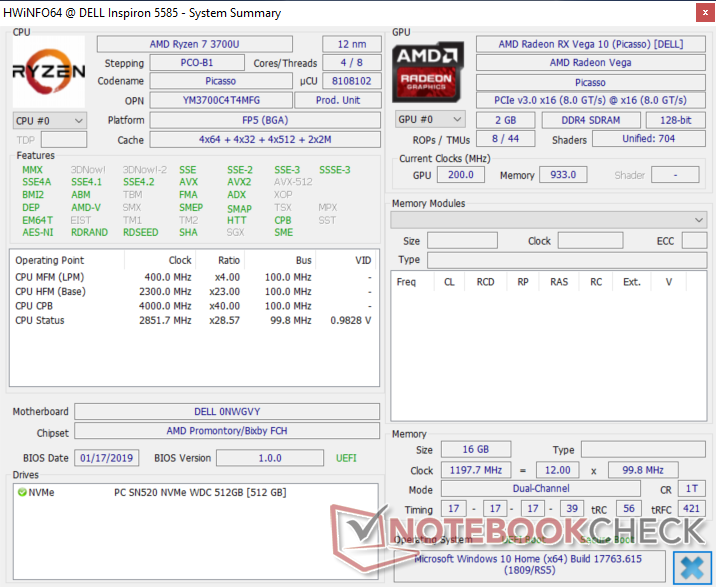Click the Ratio column header

[x=220, y=260]
